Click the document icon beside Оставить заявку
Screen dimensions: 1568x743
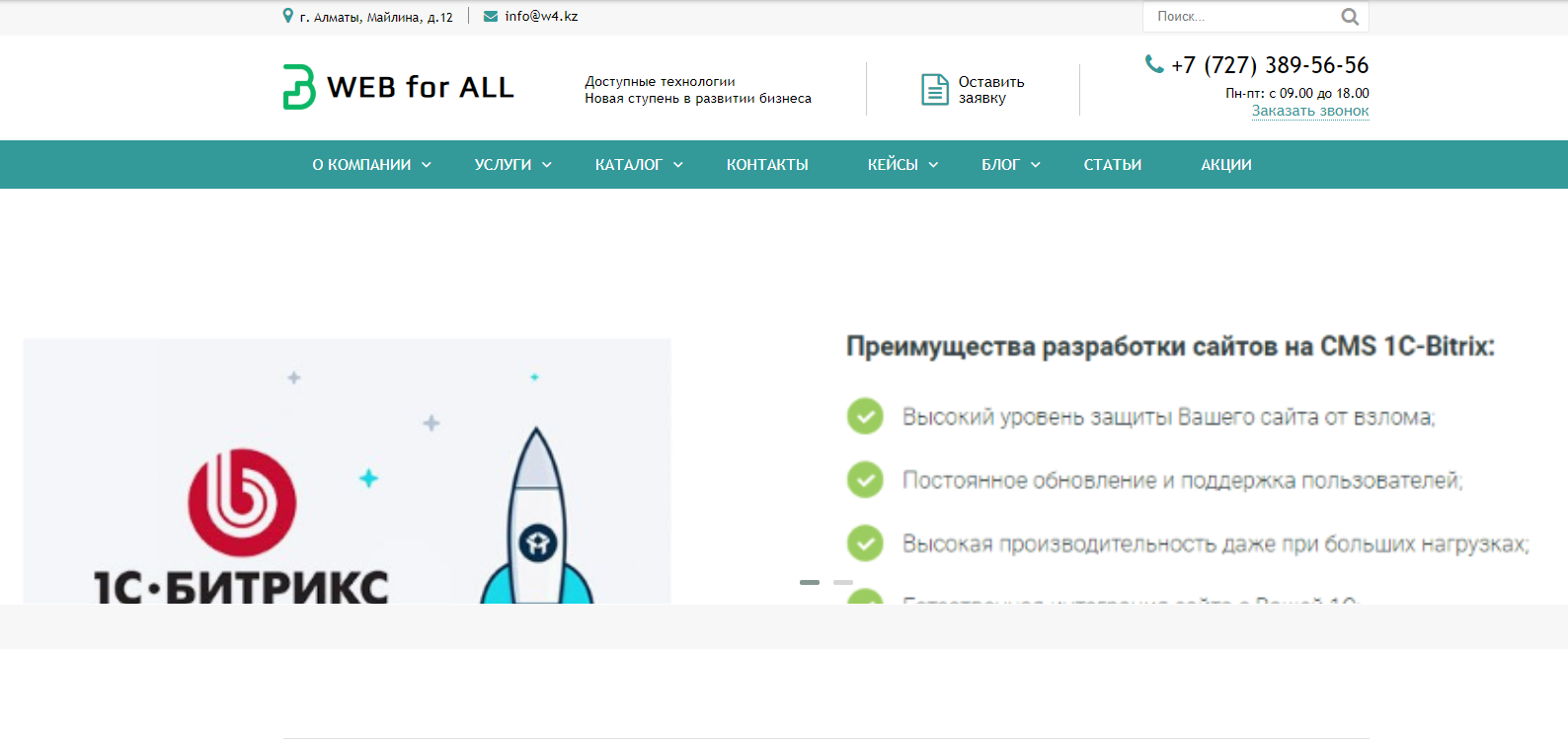(934, 89)
